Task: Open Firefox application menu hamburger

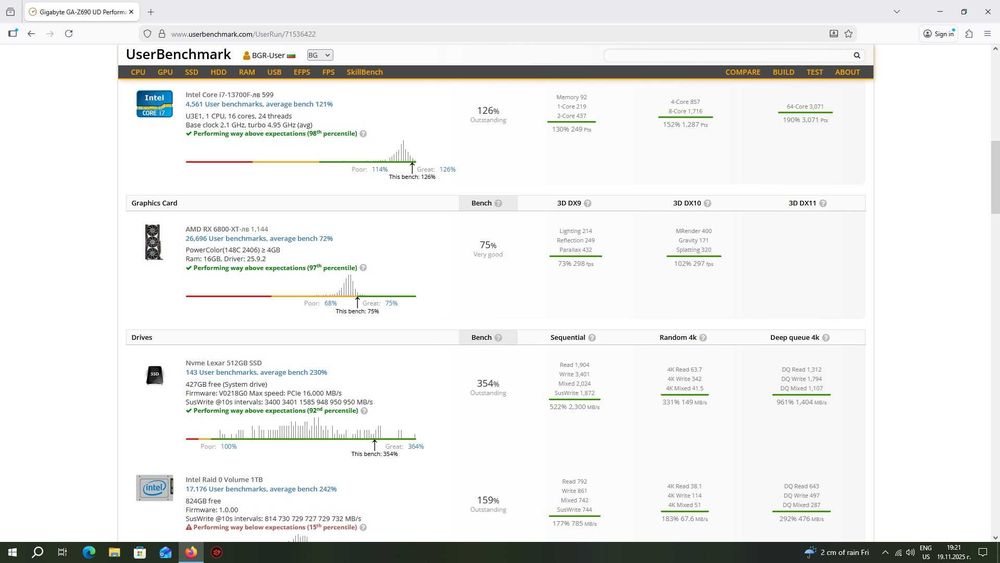Action: (x=987, y=34)
